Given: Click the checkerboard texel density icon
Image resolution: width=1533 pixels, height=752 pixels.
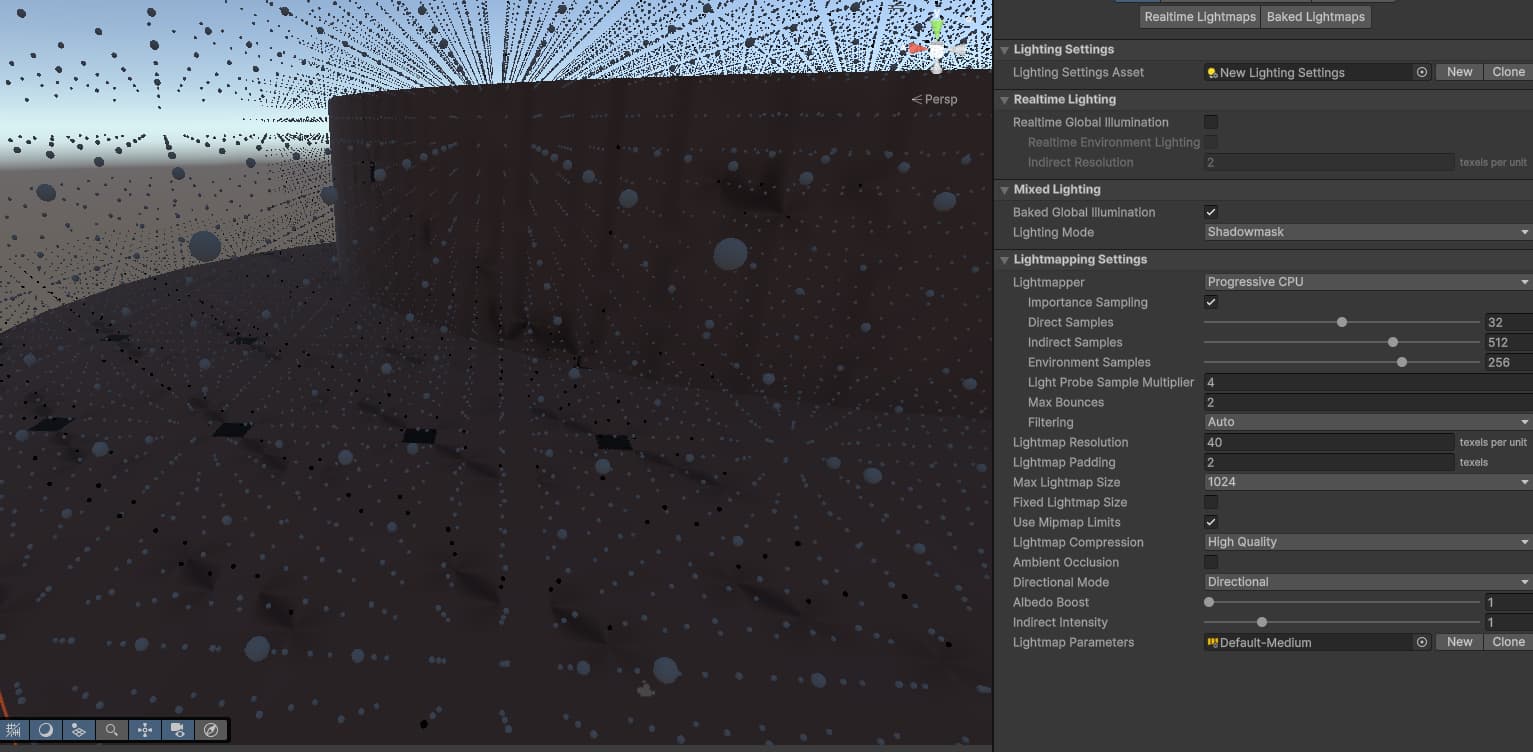Looking at the screenshot, I should point(78,730).
